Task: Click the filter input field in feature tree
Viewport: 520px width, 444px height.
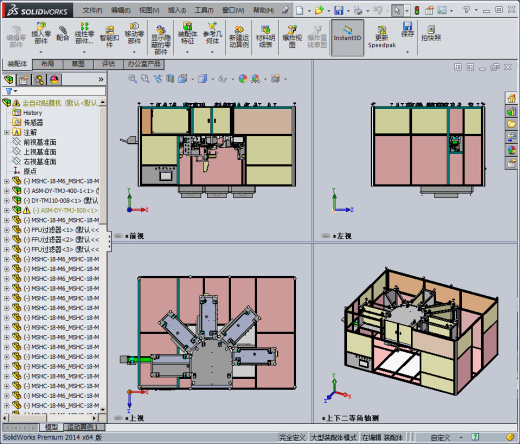Action: (x=61, y=91)
